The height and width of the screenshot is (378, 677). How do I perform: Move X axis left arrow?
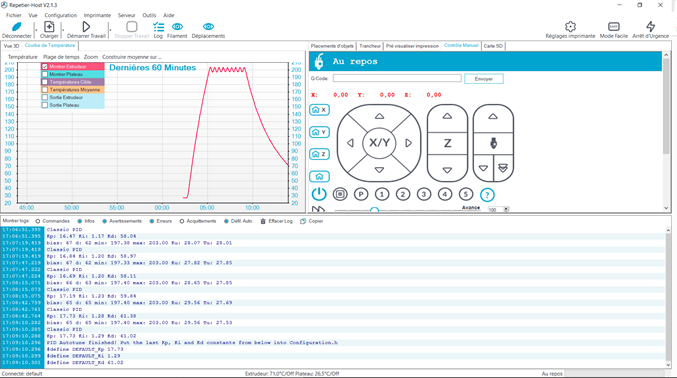(351, 143)
